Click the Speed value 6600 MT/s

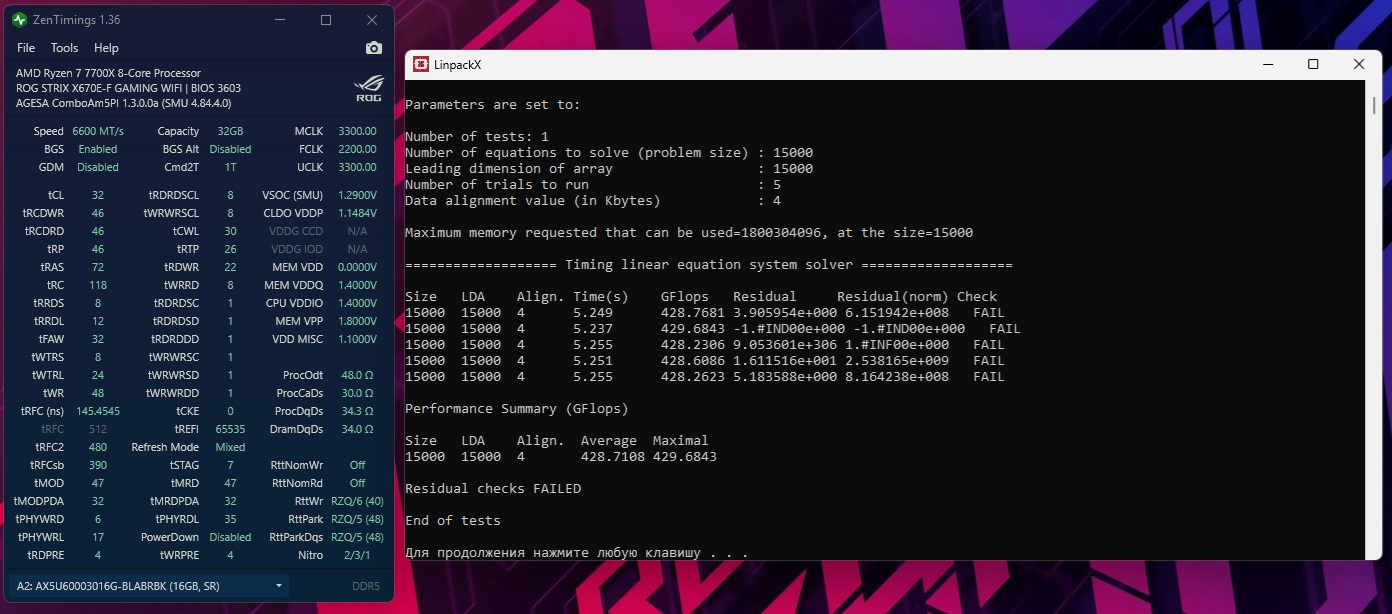click(98, 131)
